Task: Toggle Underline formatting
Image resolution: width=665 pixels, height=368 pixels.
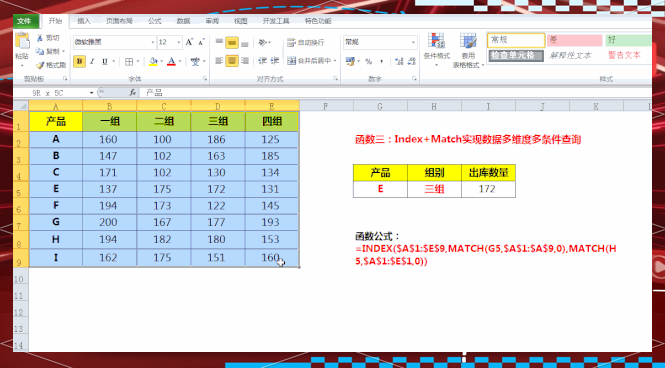Action: [x=104, y=62]
